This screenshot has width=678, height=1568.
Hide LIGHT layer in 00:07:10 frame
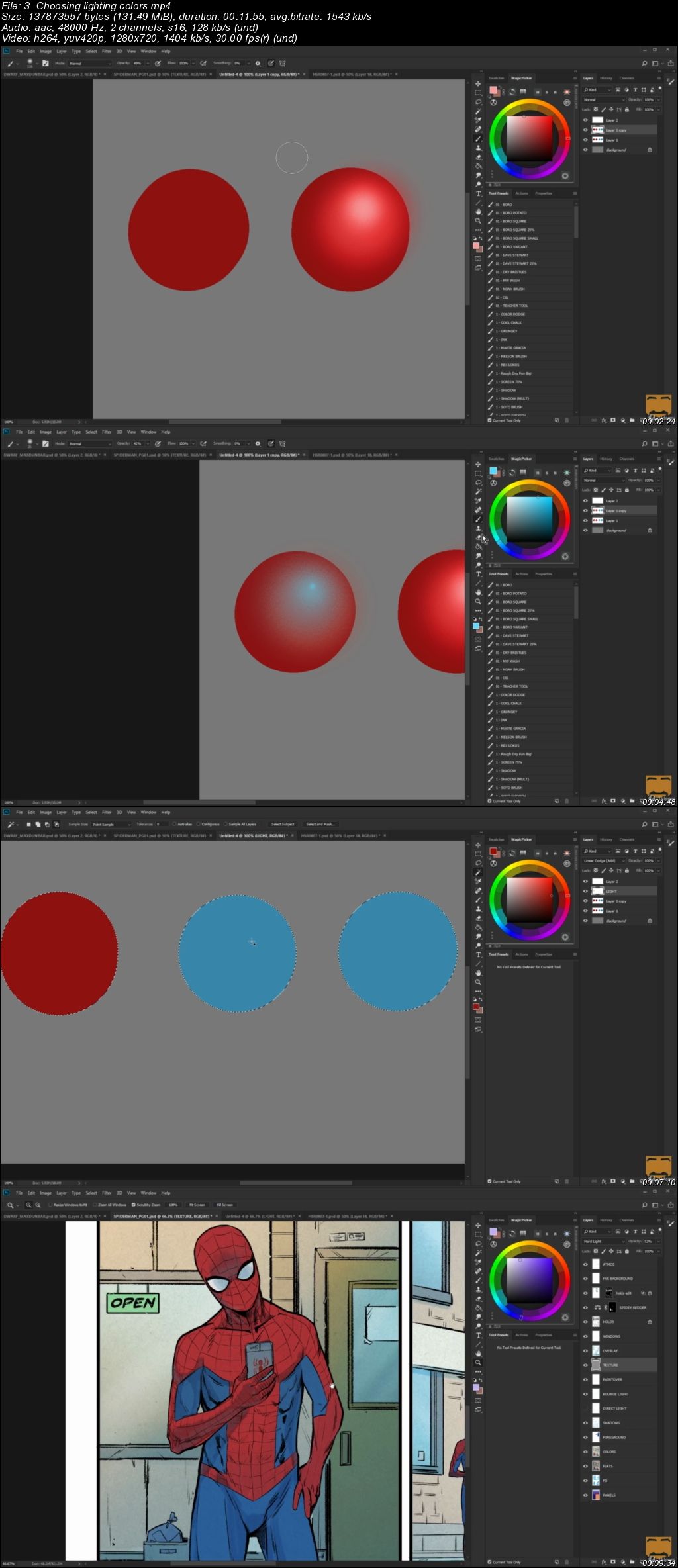[x=585, y=891]
